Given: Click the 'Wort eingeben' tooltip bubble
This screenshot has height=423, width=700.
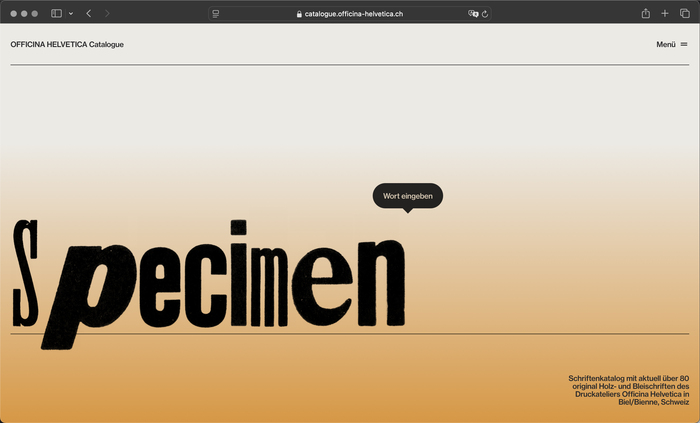Looking at the screenshot, I should tap(407, 196).
